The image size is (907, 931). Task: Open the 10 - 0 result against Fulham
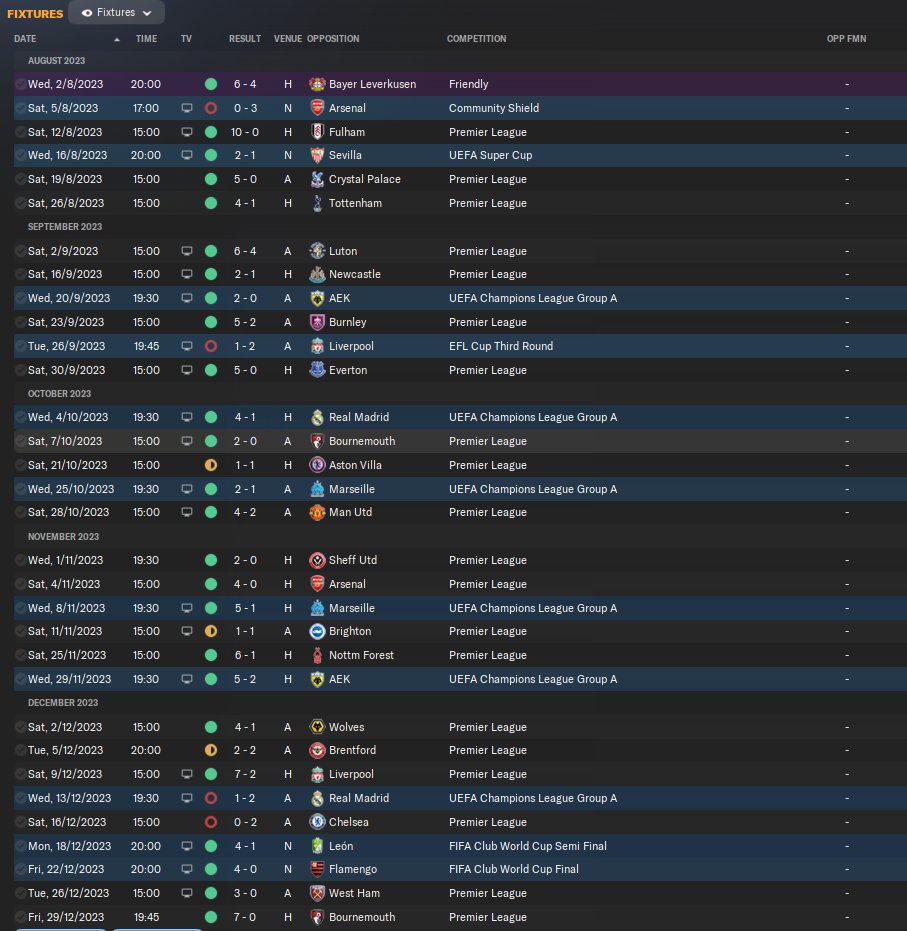pos(245,132)
